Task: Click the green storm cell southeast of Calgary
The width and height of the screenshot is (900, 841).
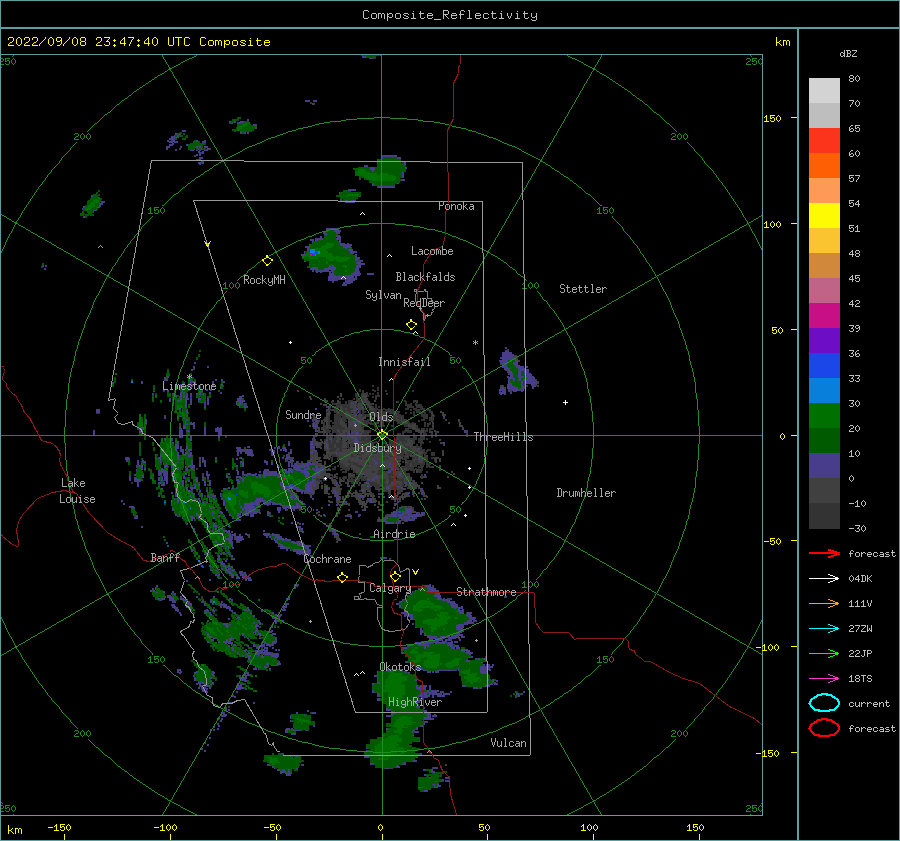Action: pos(438,614)
